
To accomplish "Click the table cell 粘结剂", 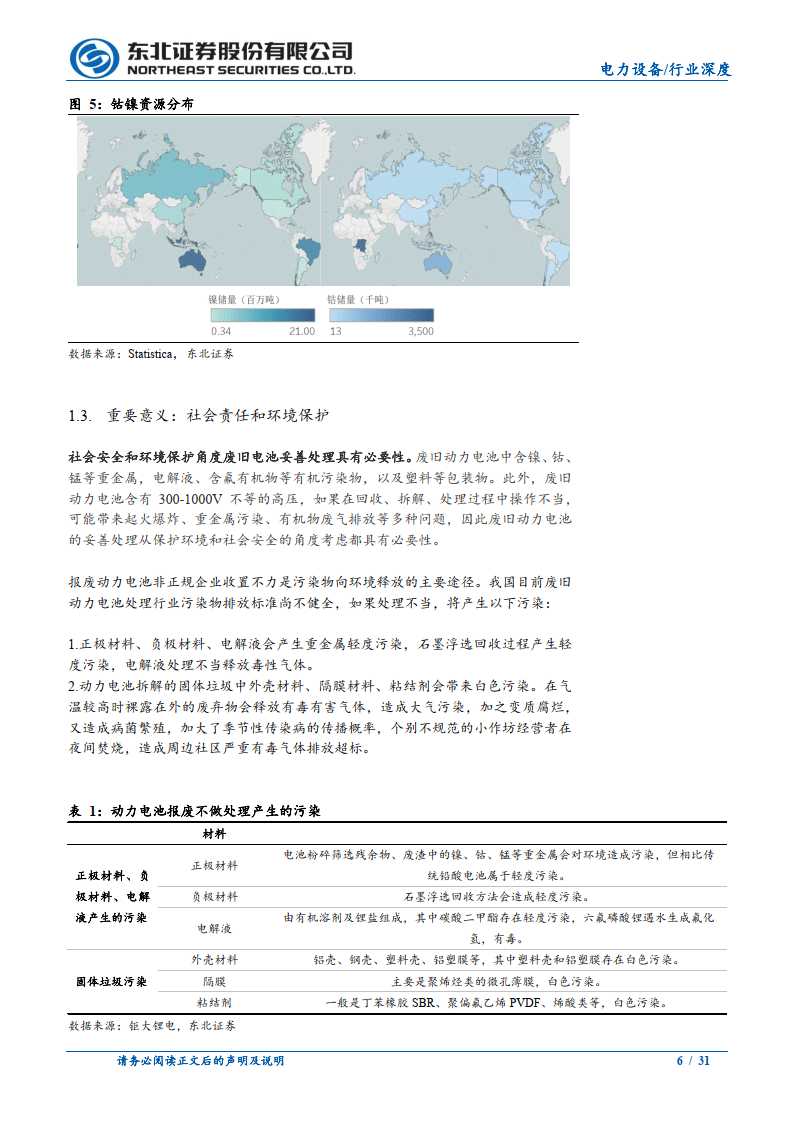I will (x=215, y=1003).
